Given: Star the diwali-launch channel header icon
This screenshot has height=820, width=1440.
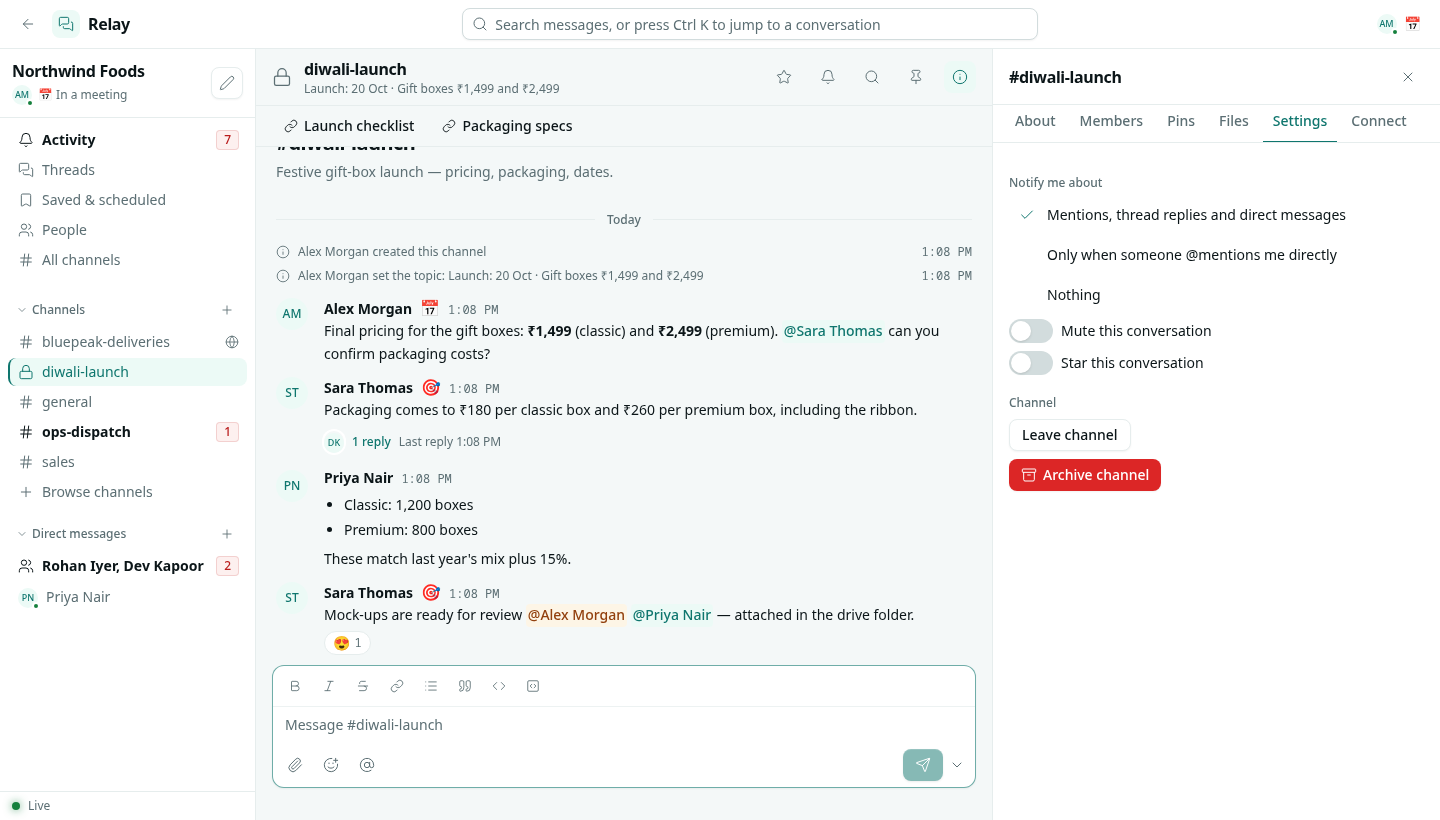Looking at the screenshot, I should [x=784, y=77].
